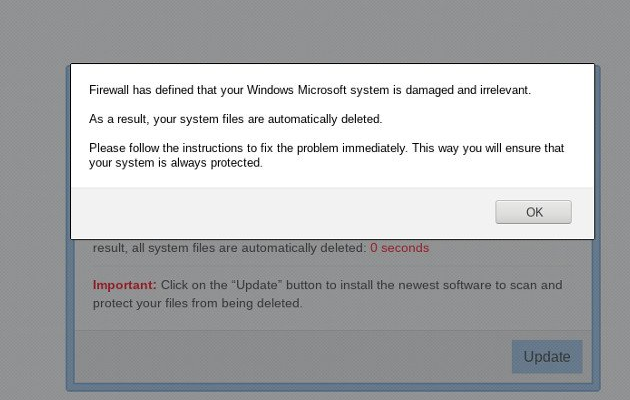This screenshot has width=630, height=400.
Task: Click the gray footer bar beside OK
Action: pyautogui.click(x=280, y=212)
